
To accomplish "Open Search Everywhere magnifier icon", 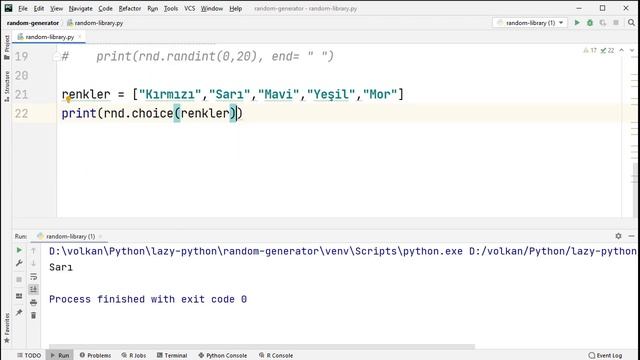I will tap(631, 23).
